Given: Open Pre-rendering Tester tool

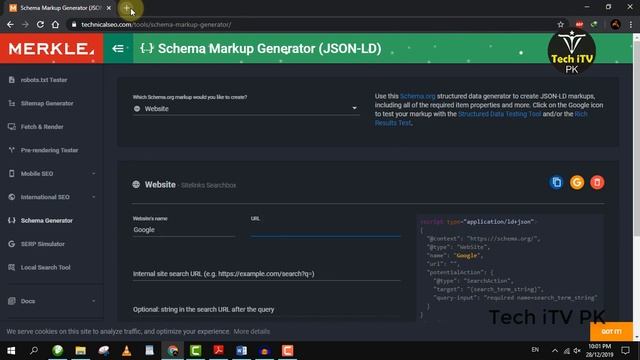Looking at the screenshot, I should [49, 150].
